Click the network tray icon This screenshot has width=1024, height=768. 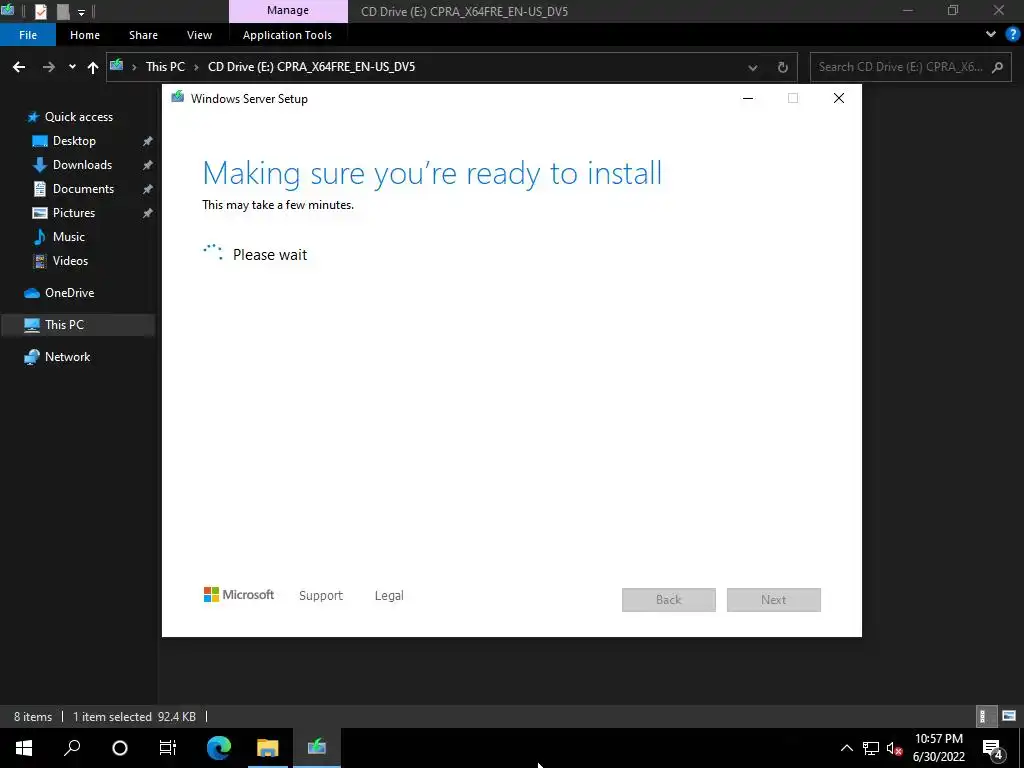point(871,748)
